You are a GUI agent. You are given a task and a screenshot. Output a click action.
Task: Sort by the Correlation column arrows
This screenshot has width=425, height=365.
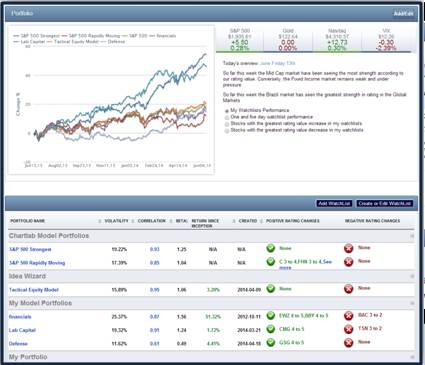click(x=171, y=221)
